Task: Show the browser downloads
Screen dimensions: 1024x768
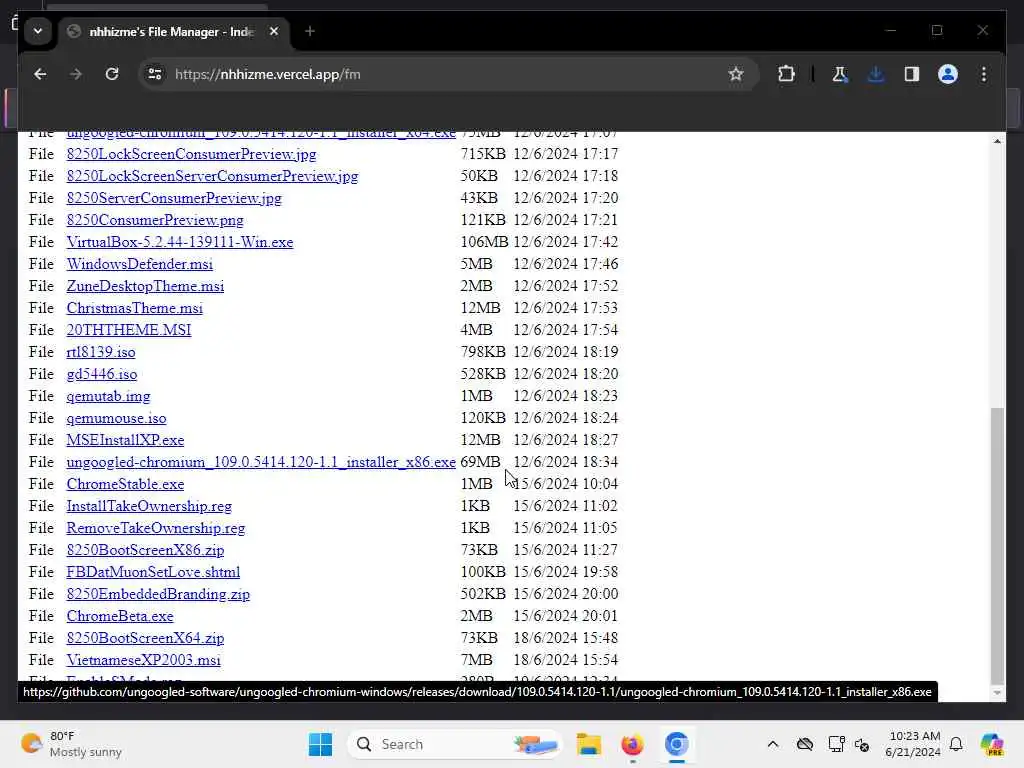Action: (x=876, y=74)
